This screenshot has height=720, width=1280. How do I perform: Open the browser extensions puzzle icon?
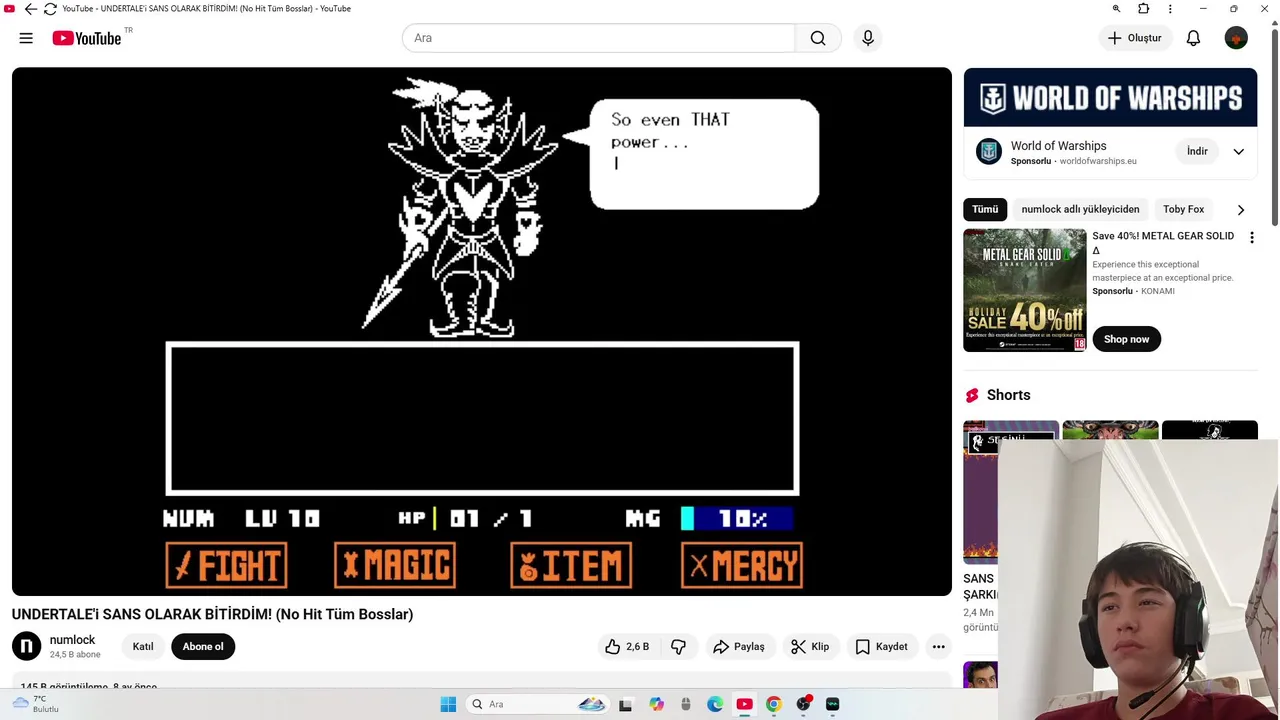click(1143, 9)
